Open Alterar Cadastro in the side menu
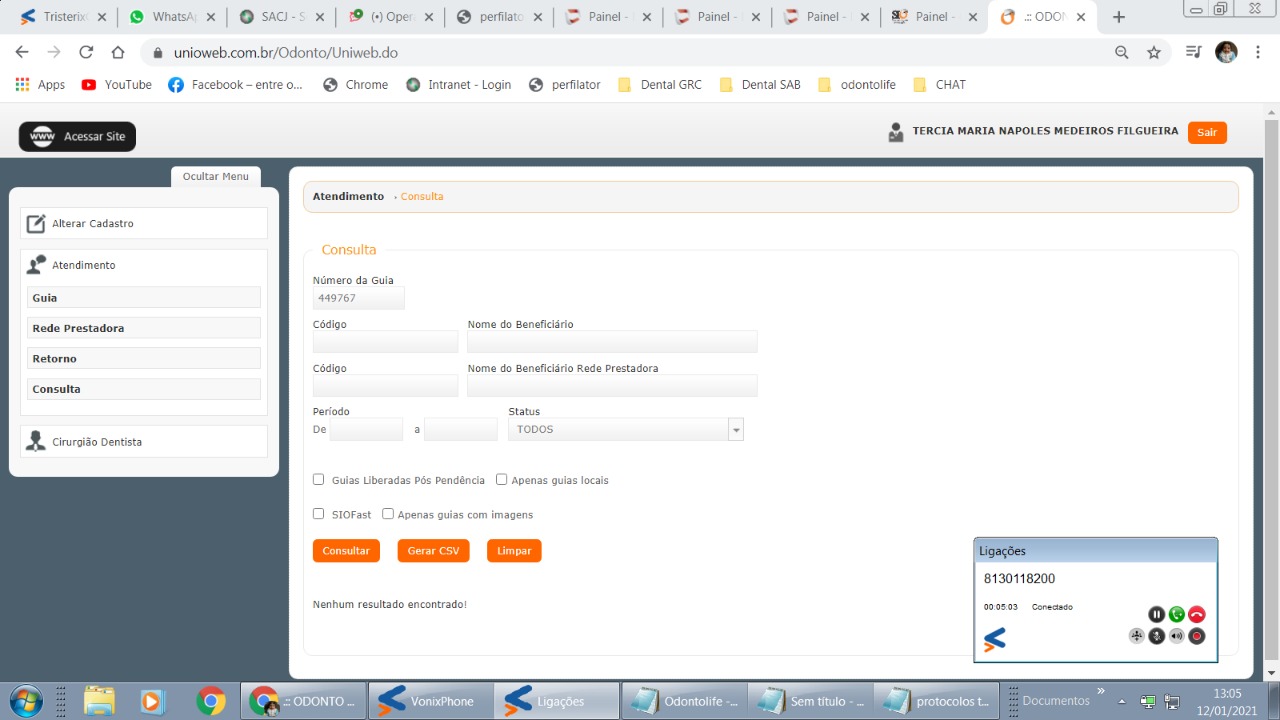Viewport: 1280px width, 720px height. [x=144, y=223]
